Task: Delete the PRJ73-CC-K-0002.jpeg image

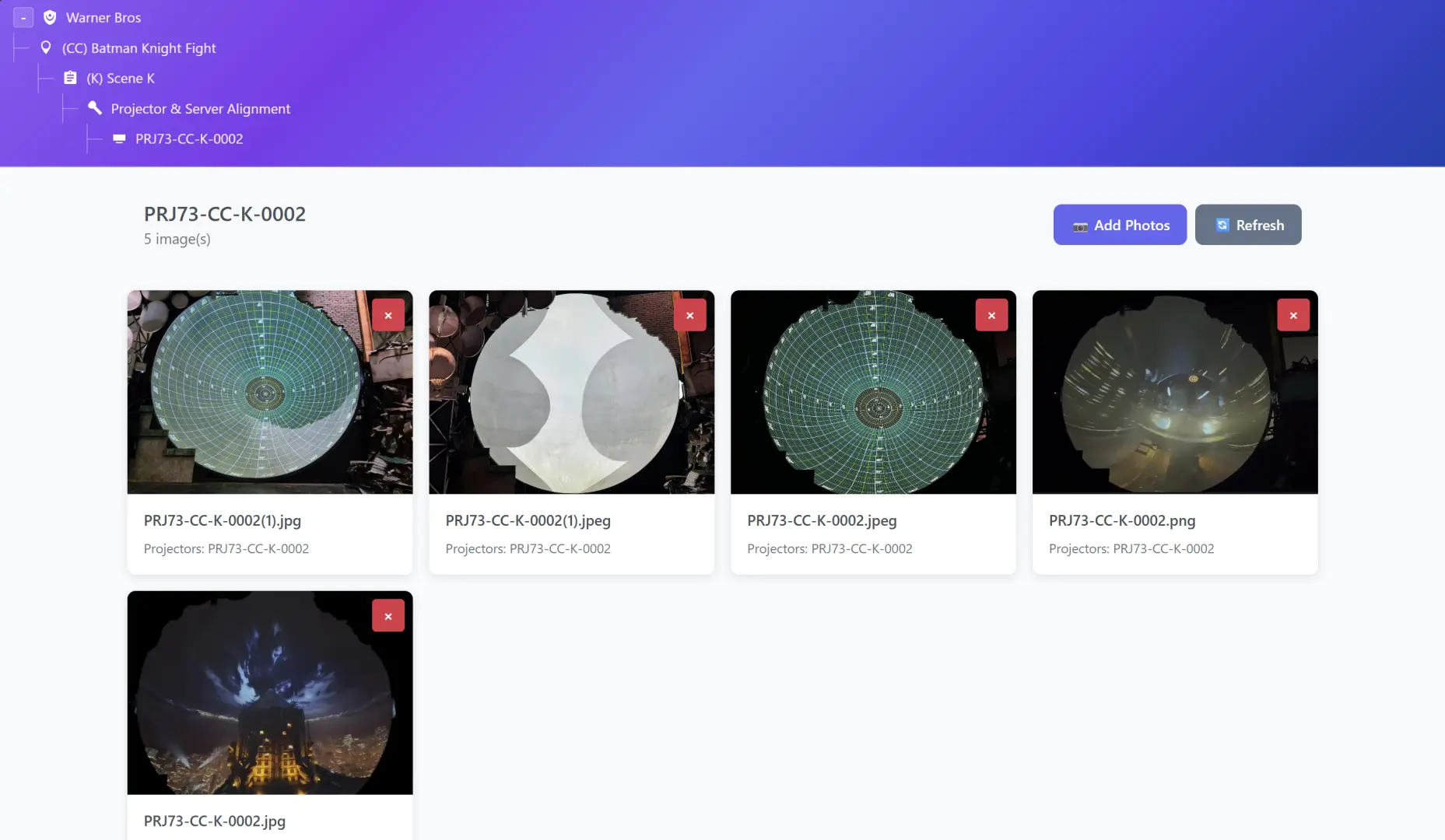Action: 991,315
